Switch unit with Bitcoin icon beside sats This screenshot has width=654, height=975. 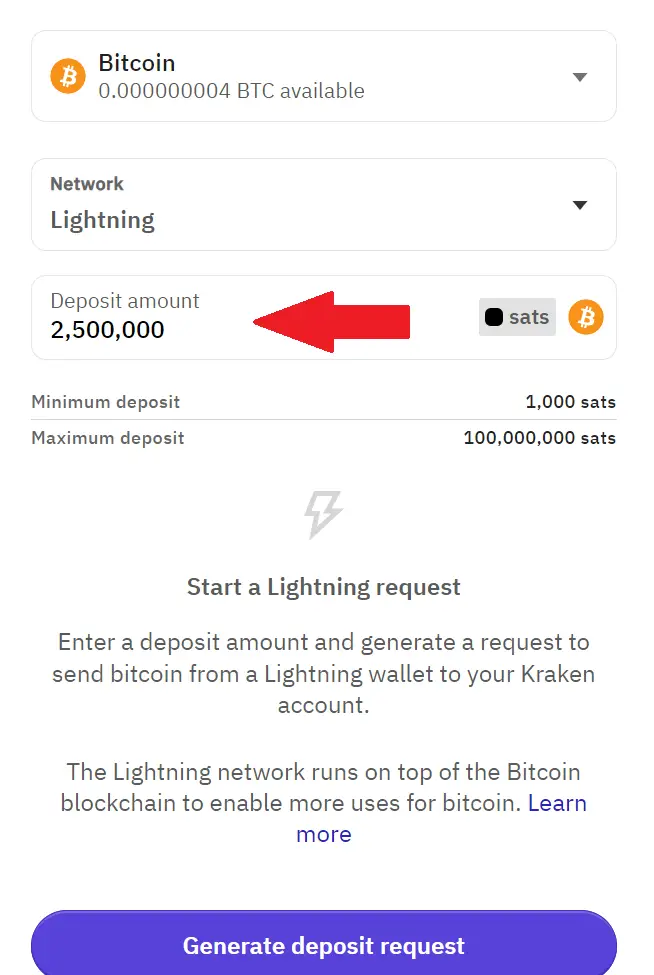586,317
